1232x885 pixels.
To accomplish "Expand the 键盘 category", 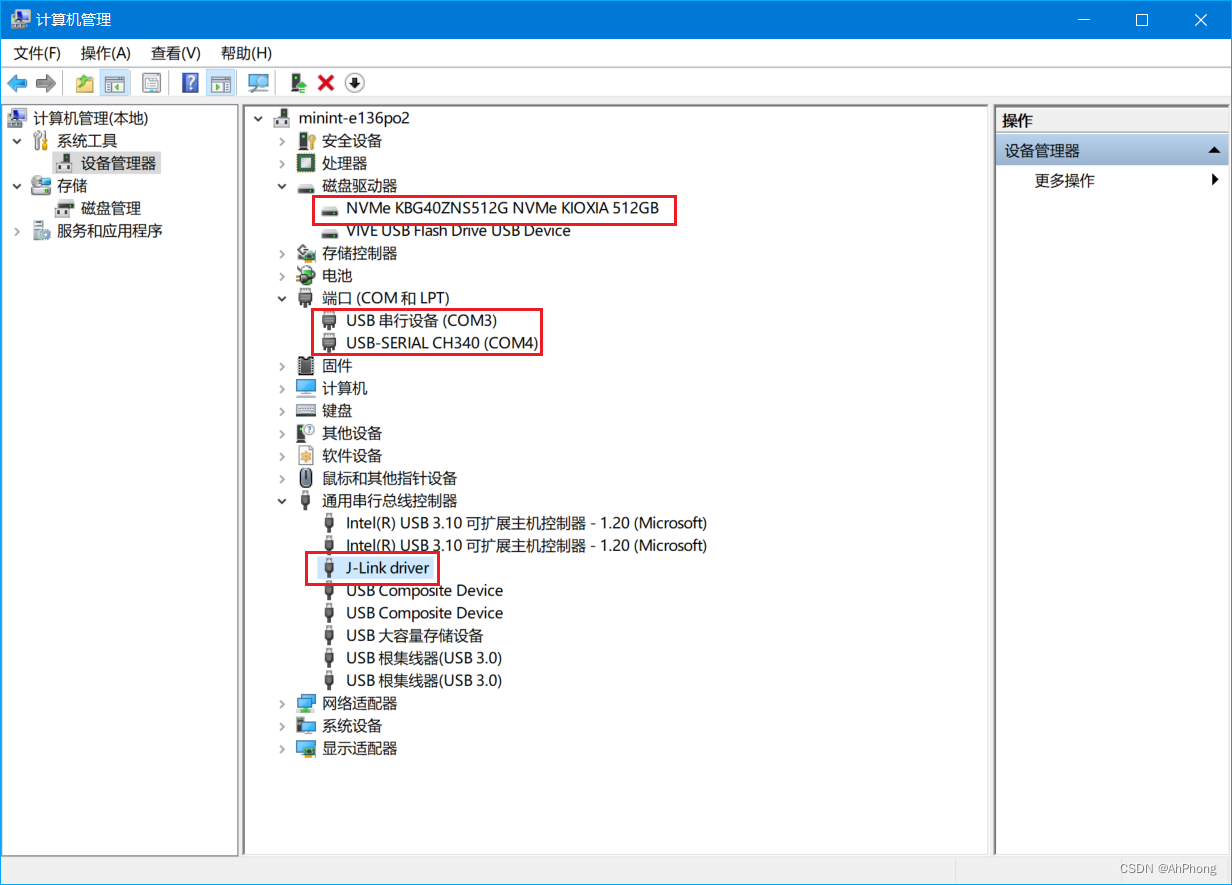I will [283, 411].
